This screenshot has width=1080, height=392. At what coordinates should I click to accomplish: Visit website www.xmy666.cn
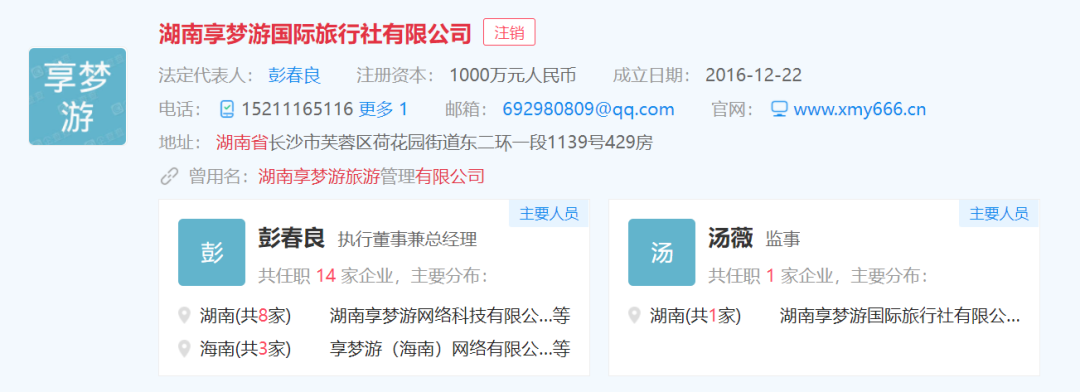(860, 109)
